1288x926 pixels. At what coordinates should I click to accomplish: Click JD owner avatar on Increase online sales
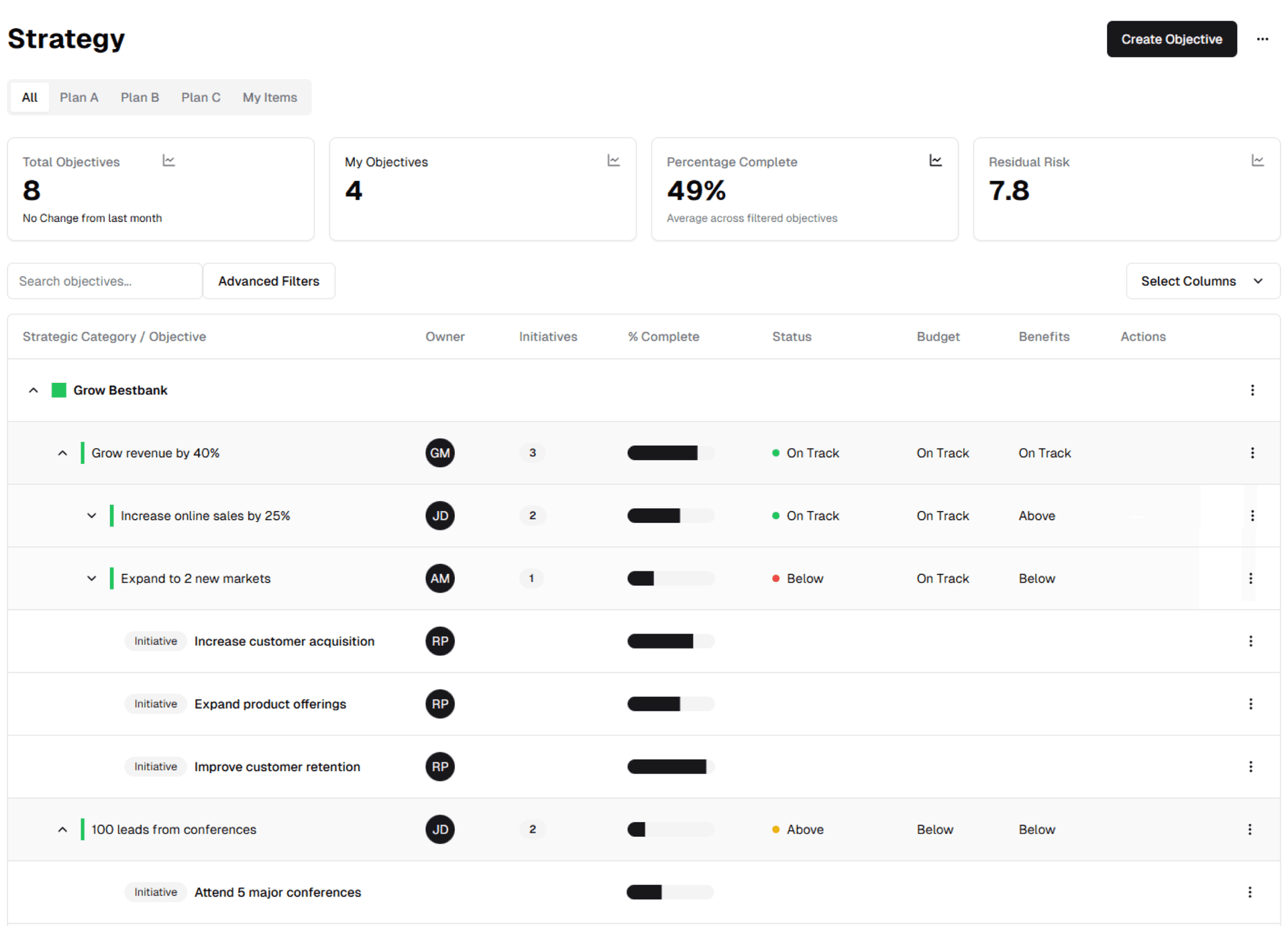coord(440,516)
